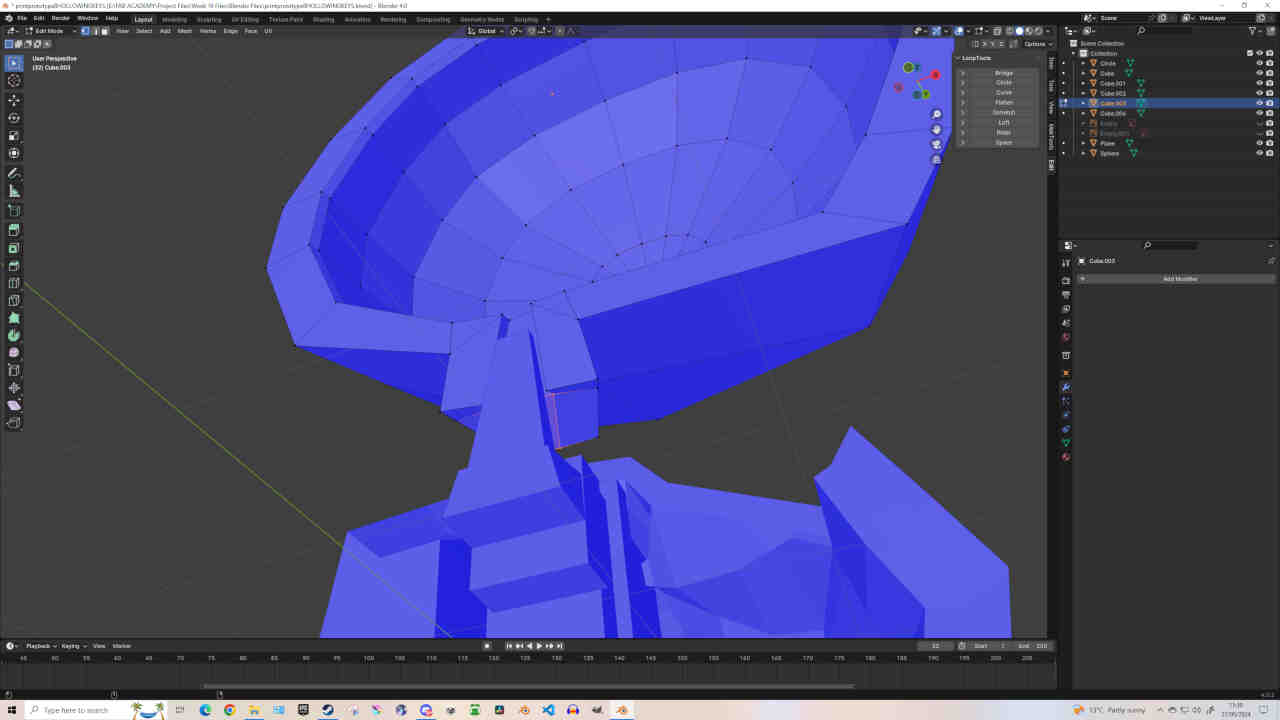Disable render for Cube.002 camera icon
Image resolution: width=1280 pixels, height=720 pixels.
coord(1270,93)
